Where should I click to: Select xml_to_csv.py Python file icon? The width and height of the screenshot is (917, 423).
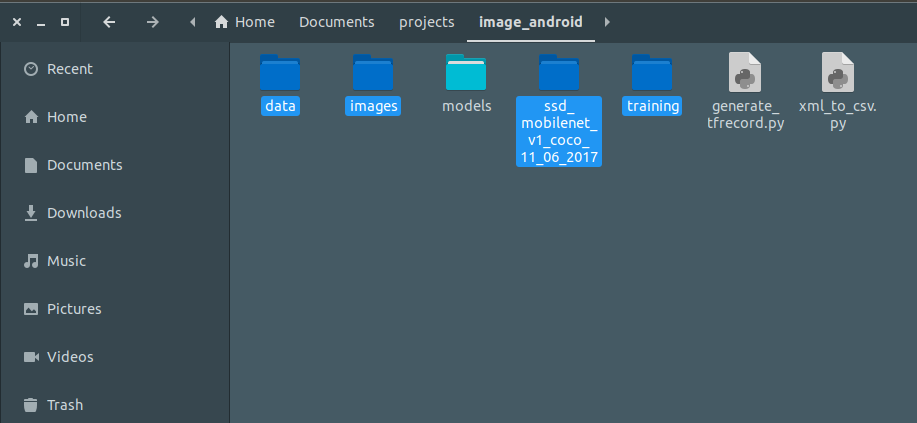[838, 73]
